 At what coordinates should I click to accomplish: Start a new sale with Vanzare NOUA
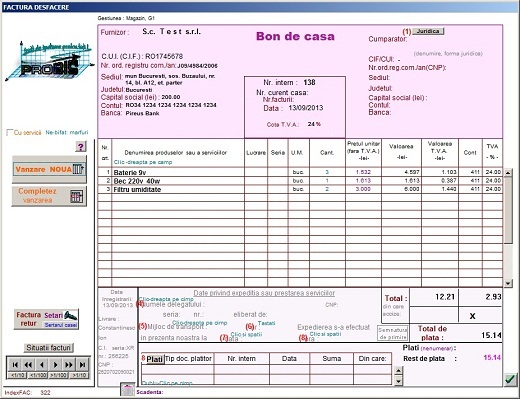pyautogui.click(x=49, y=169)
